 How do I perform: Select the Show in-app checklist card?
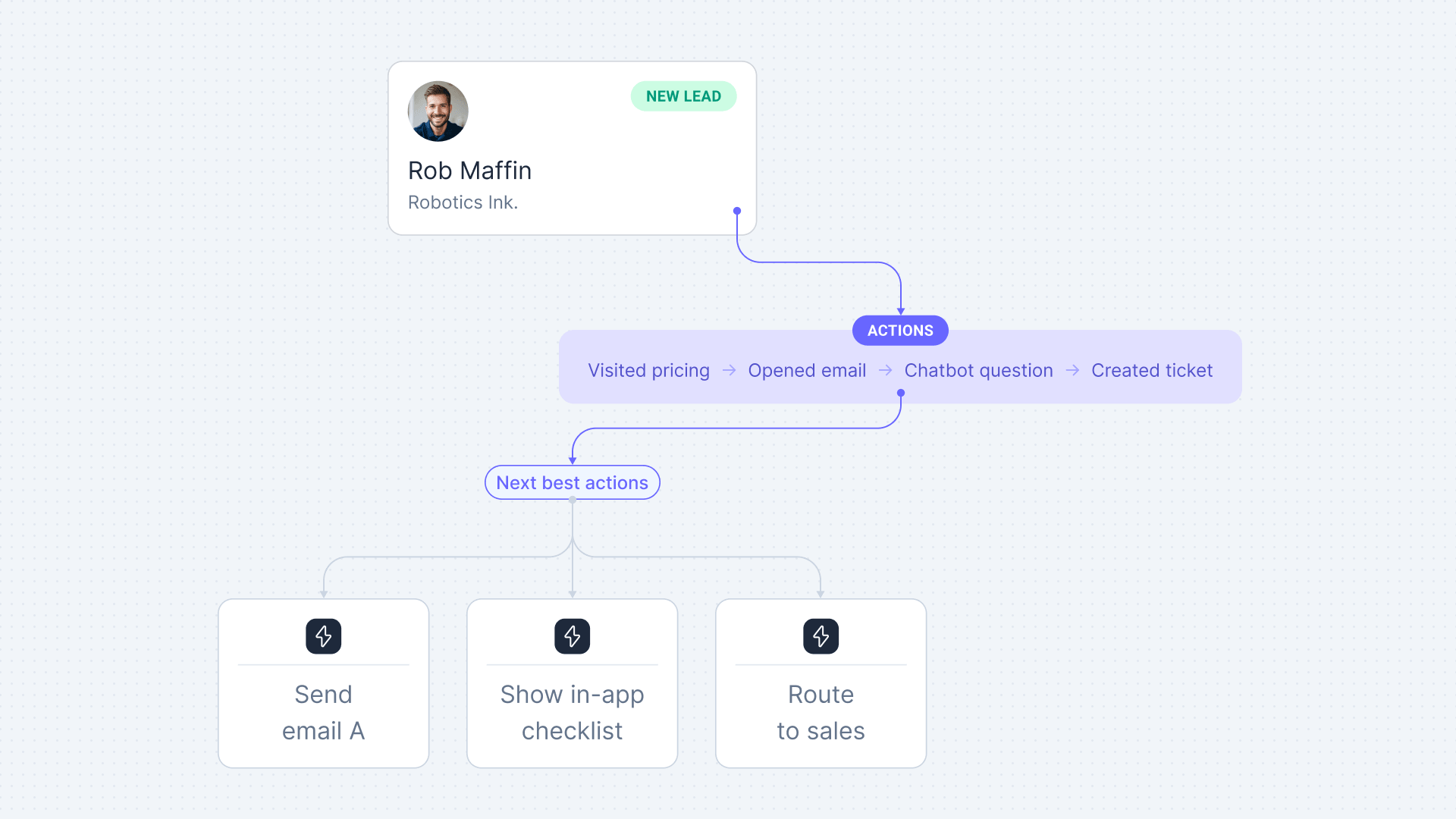tap(572, 682)
